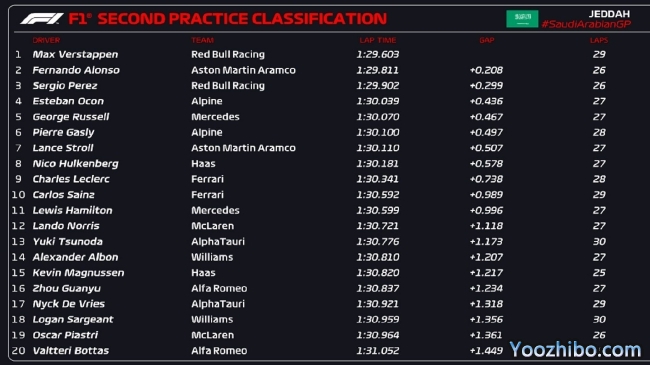650x365 pixels.
Task: Select the GAP column header
Action: (x=487, y=40)
